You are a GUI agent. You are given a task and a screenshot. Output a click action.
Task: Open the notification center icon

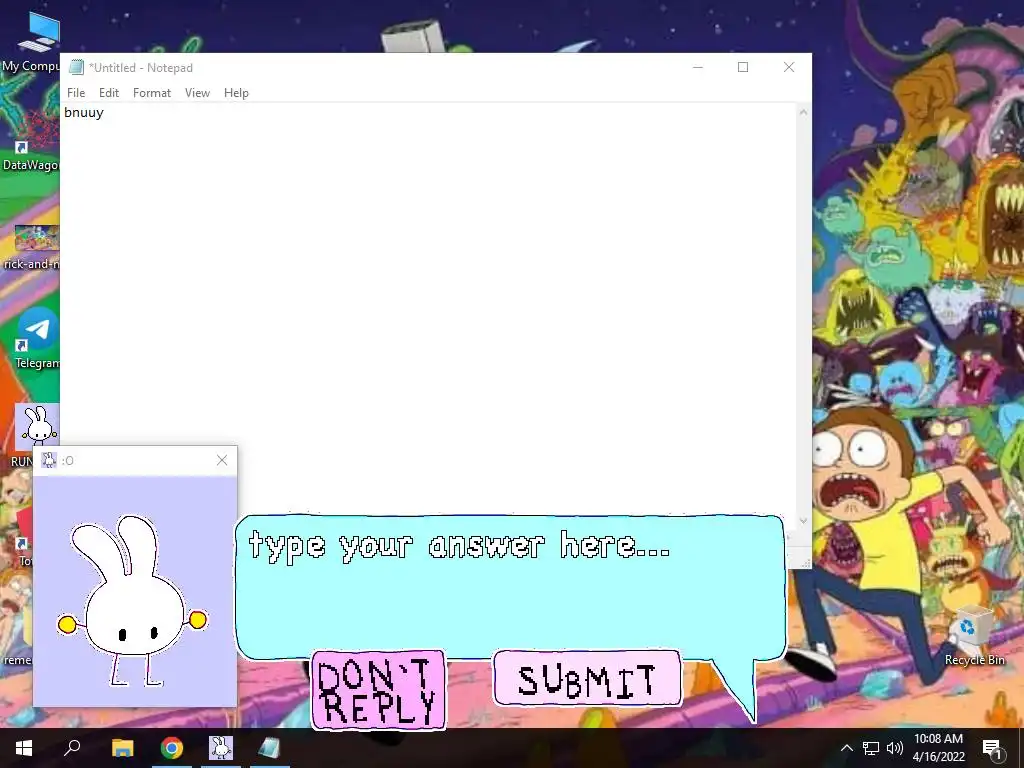[x=993, y=748]
